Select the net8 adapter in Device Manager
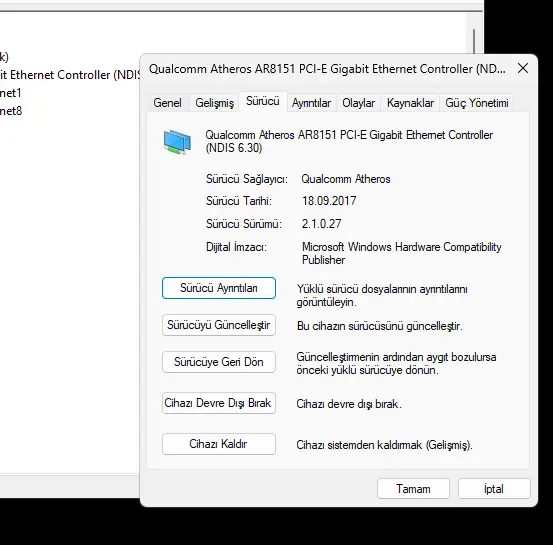Viewport: 553px width, 545px height. [11, 111]
